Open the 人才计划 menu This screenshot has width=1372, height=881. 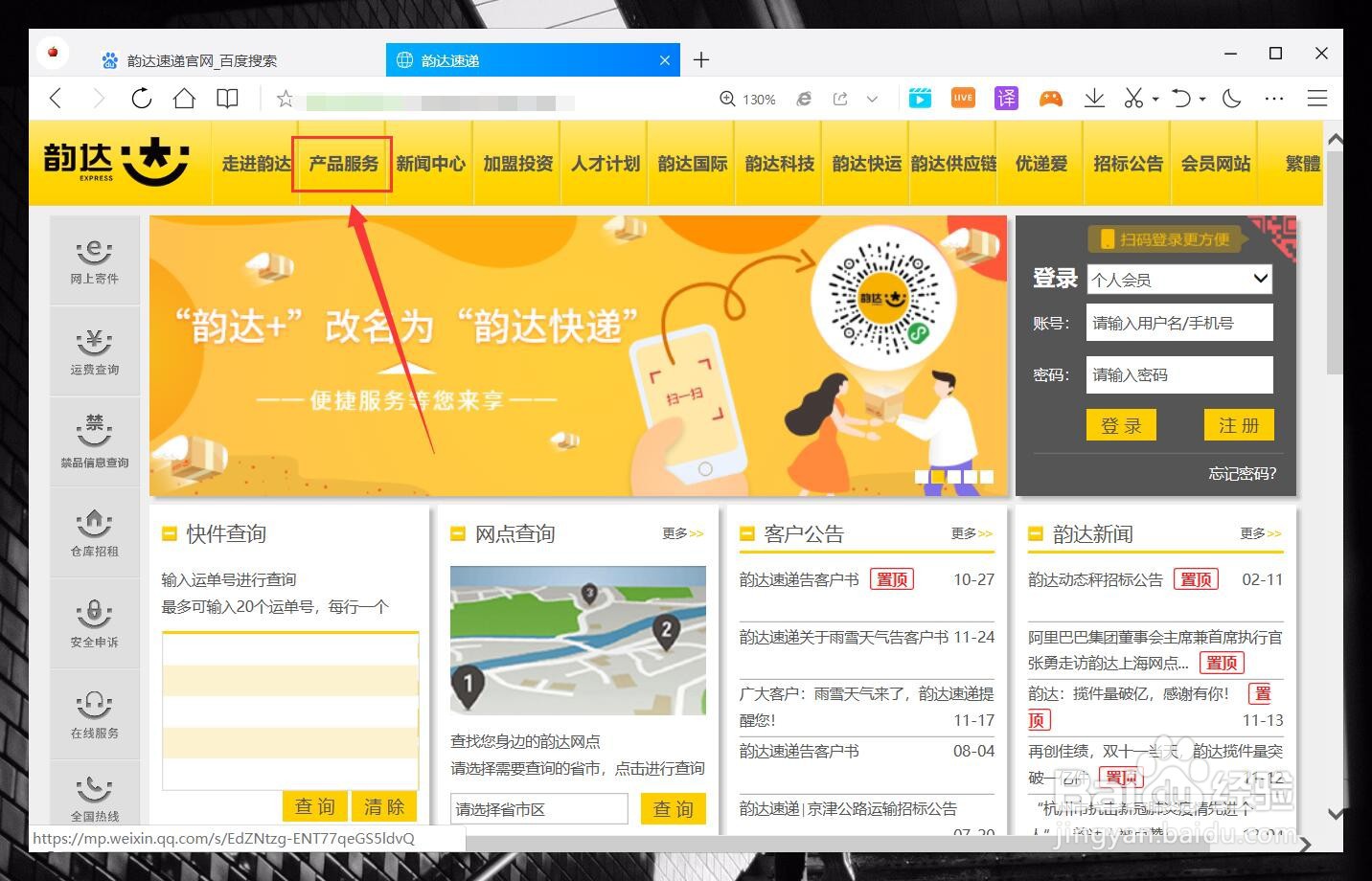coord(606,164)
